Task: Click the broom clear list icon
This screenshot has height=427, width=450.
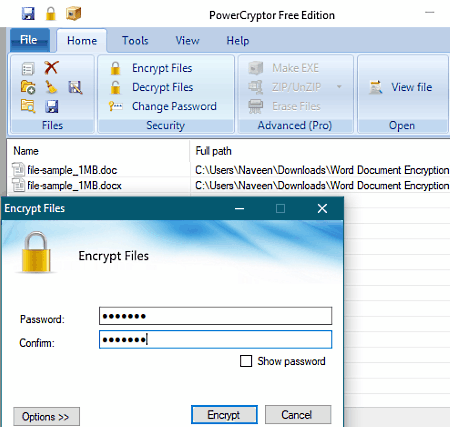Action: point(51,87)
